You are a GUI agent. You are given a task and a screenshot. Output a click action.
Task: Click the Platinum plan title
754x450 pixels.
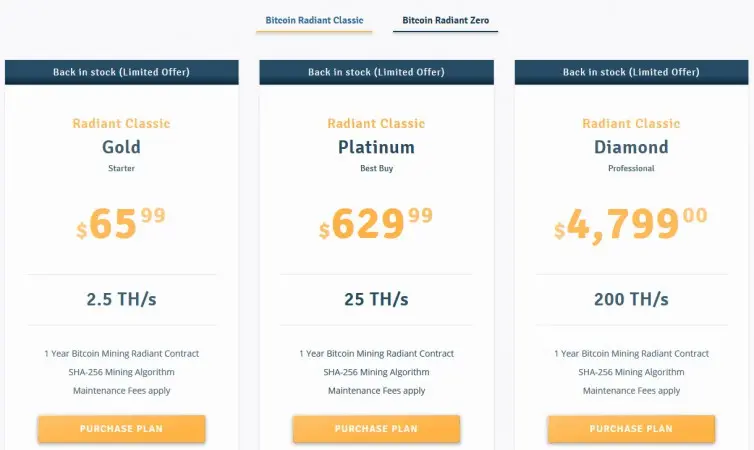tap(376, 147)
